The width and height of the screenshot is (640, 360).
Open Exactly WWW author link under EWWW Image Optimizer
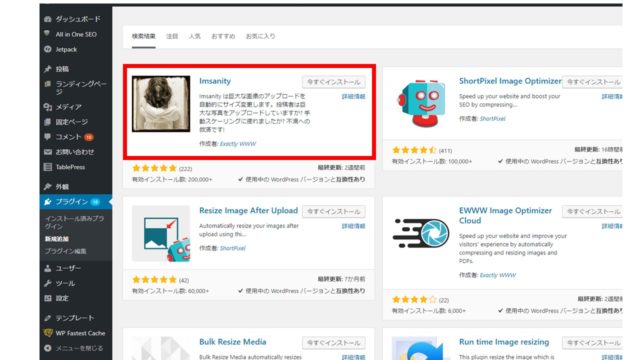click(498, 275)
